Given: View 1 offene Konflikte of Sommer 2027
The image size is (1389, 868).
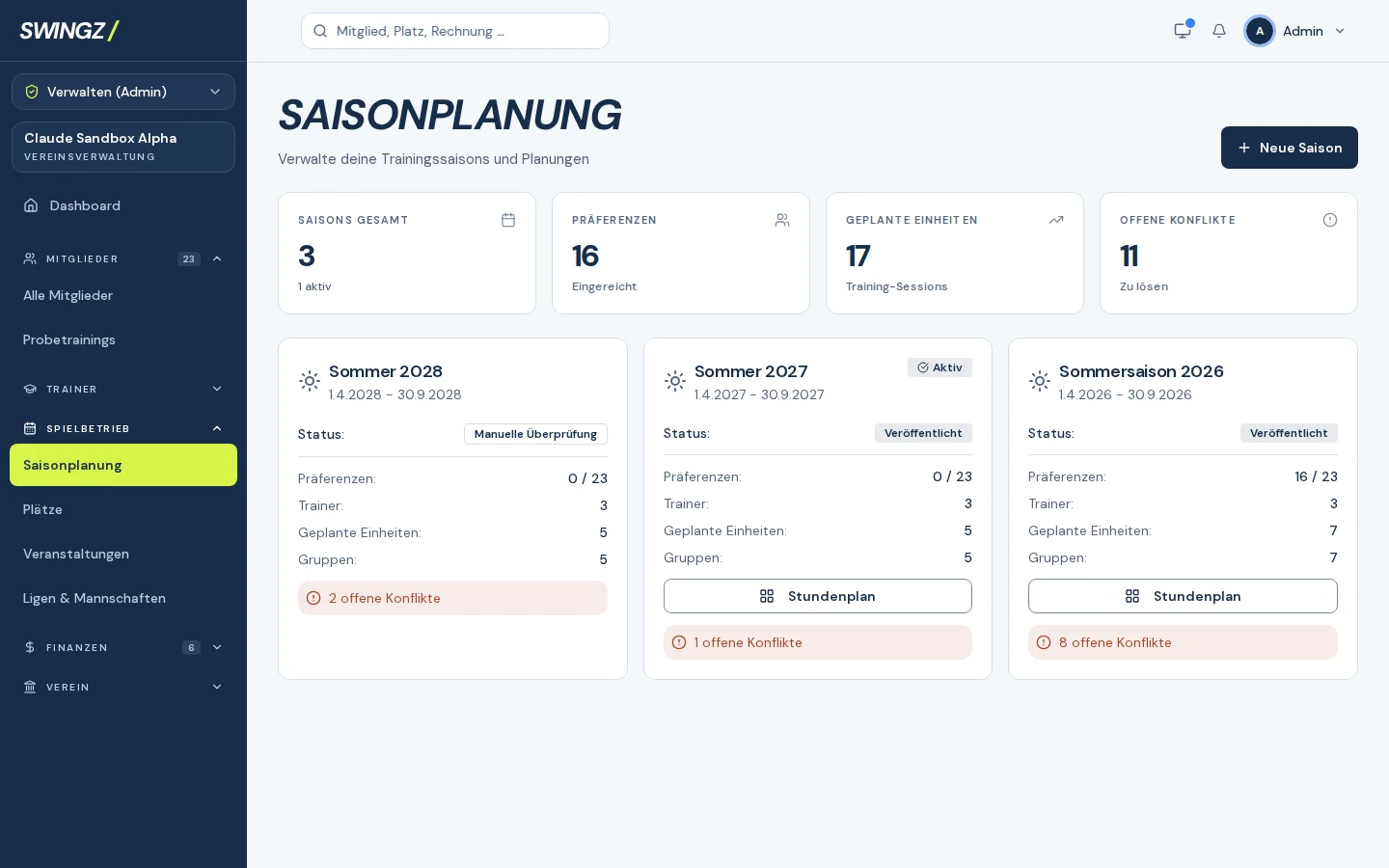Looking at the screenshot, I should pos(818,642).
